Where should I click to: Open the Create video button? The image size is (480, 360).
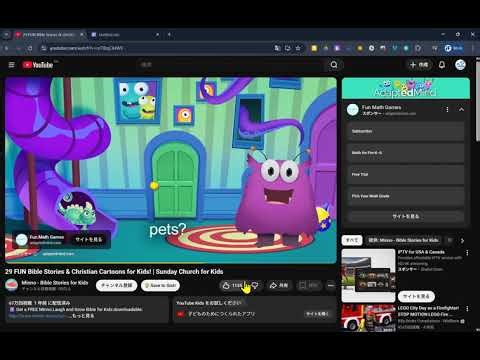coord(419,65)
